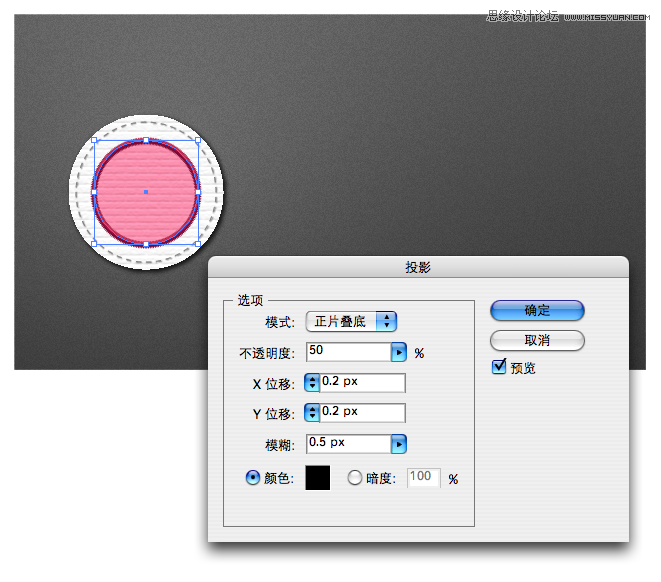661x582 pixels.
Task: Click the 取消 (Cancel) button
Action: 537,340
